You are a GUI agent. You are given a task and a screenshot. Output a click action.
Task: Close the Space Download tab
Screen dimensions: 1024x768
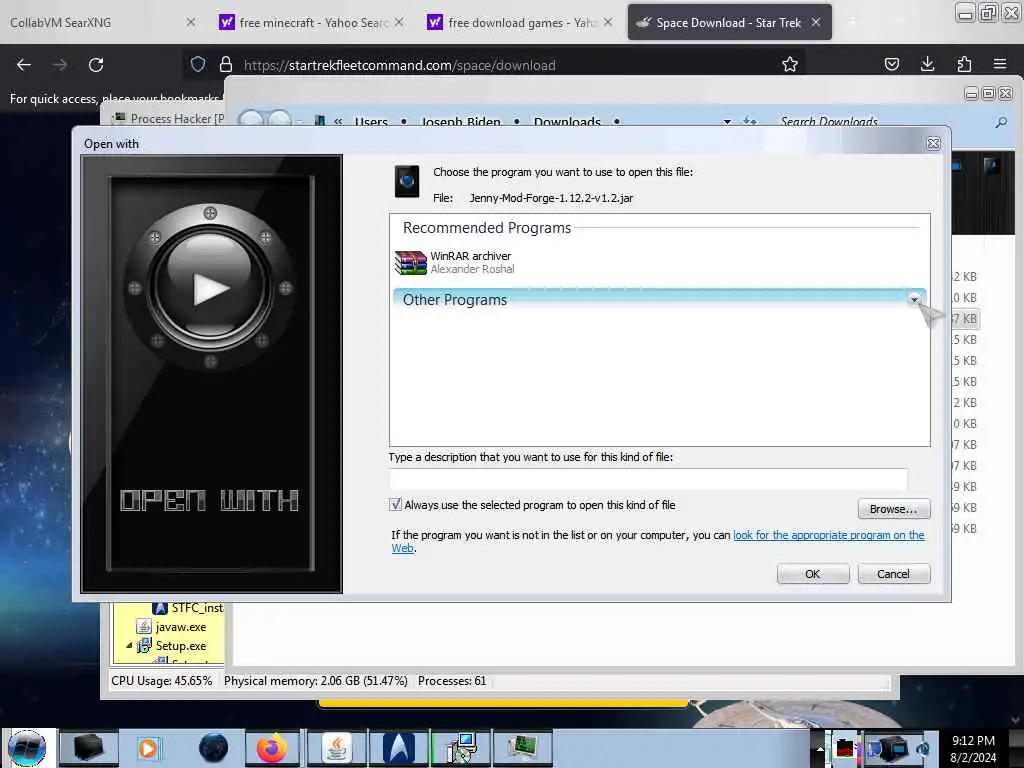click(816, 22)
